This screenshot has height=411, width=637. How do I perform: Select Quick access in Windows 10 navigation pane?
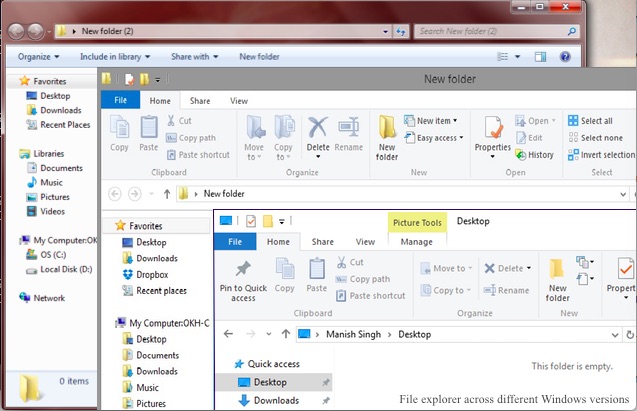[x=267, y=364]
